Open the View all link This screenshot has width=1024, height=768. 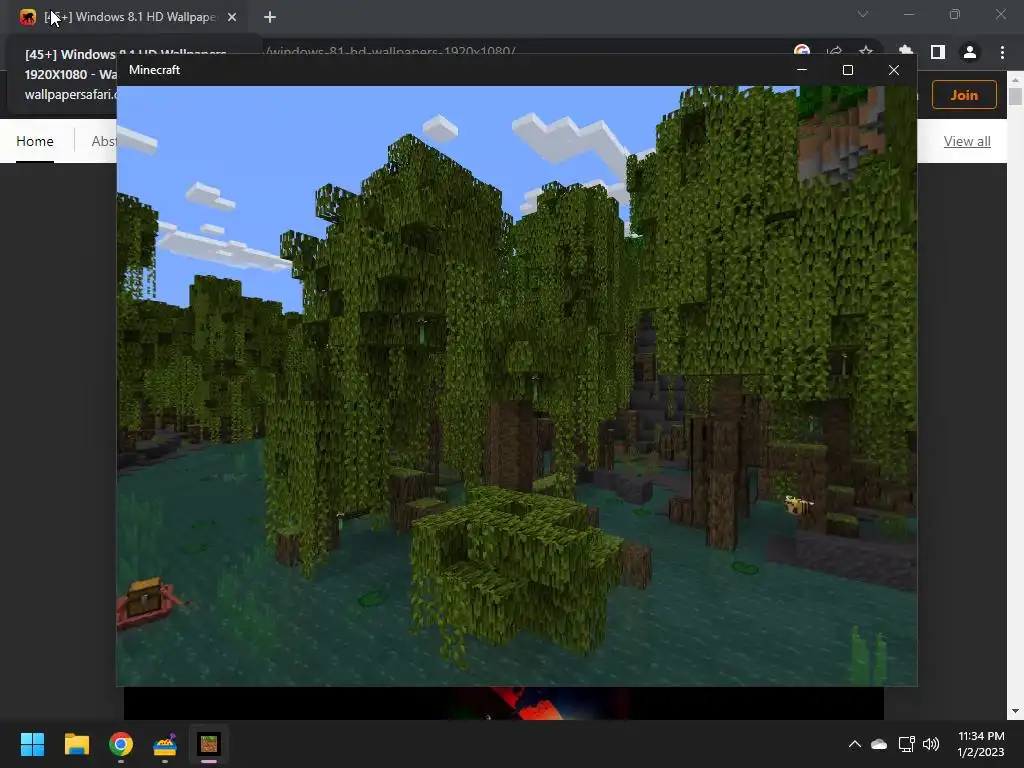pyautogui.click(x=967, y=141)
